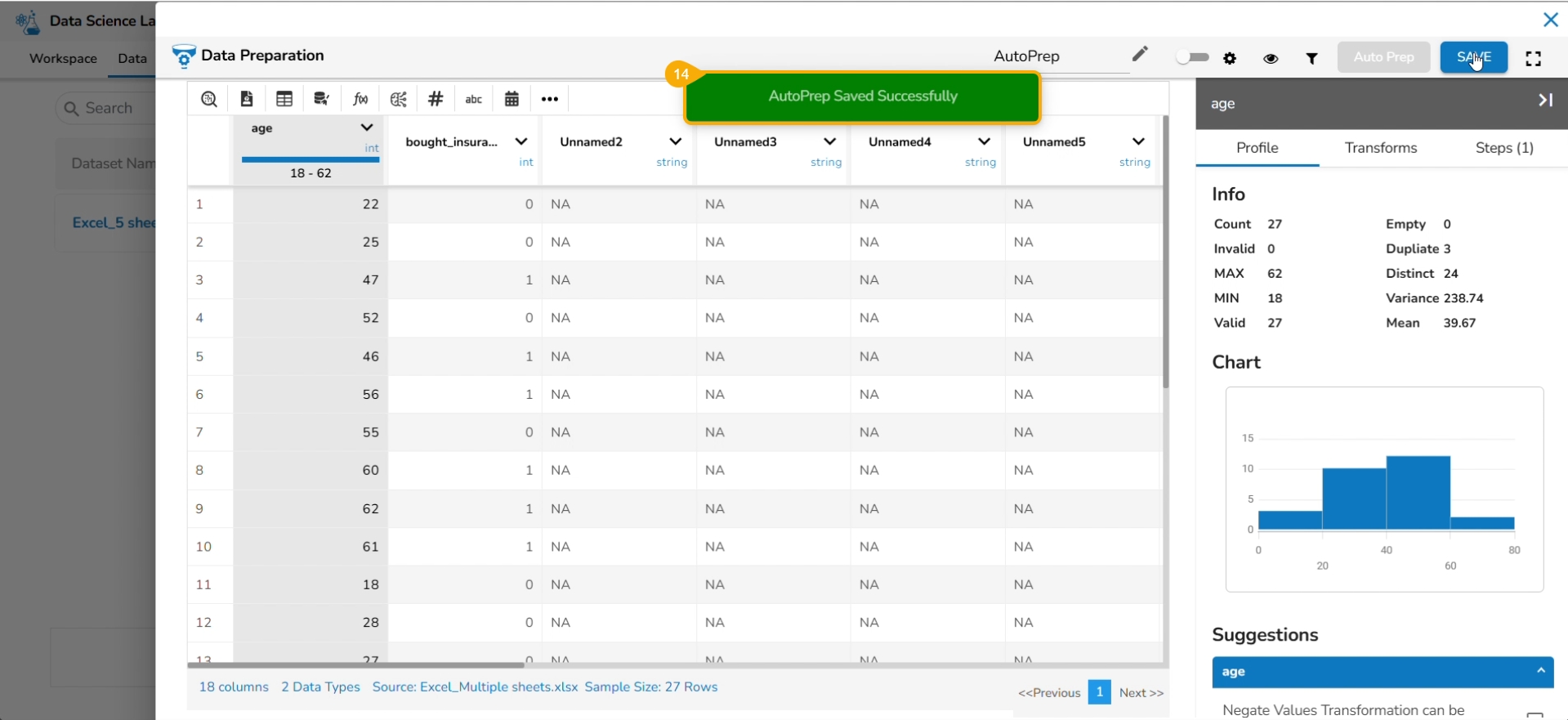Click the table columns toolbar icon

pyautogui.click(x=284, y=99)
